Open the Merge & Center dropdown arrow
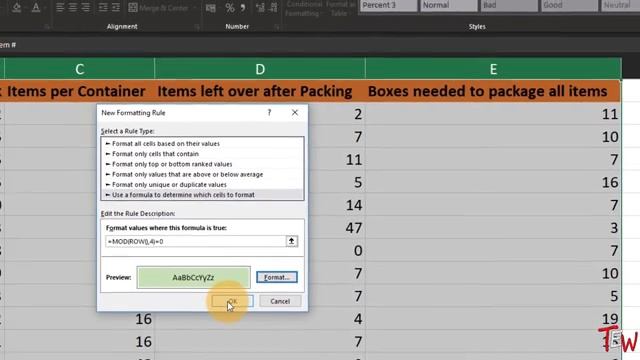 (195, 8)
